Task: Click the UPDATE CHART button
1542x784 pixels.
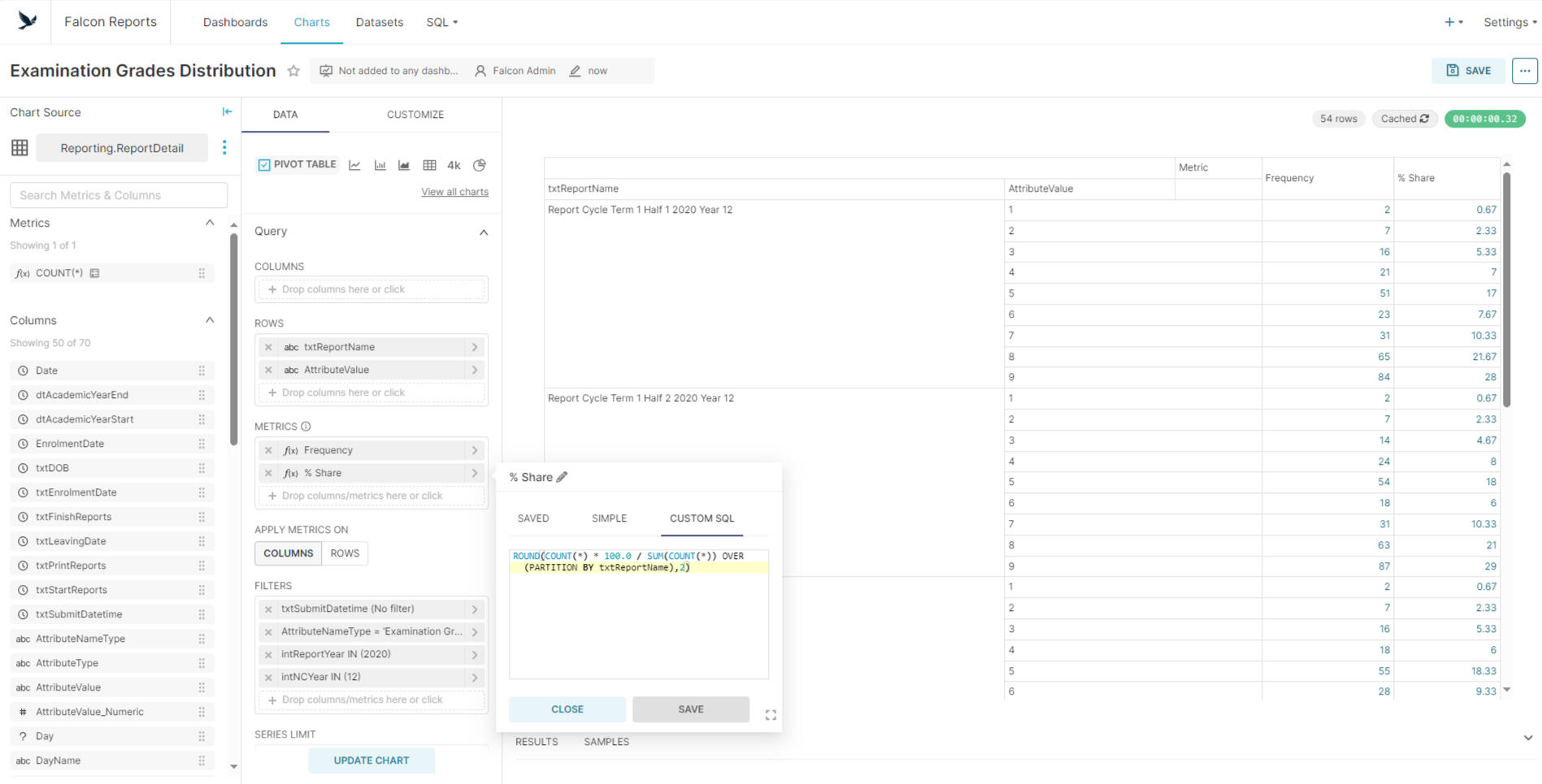Action: point(371,760)
